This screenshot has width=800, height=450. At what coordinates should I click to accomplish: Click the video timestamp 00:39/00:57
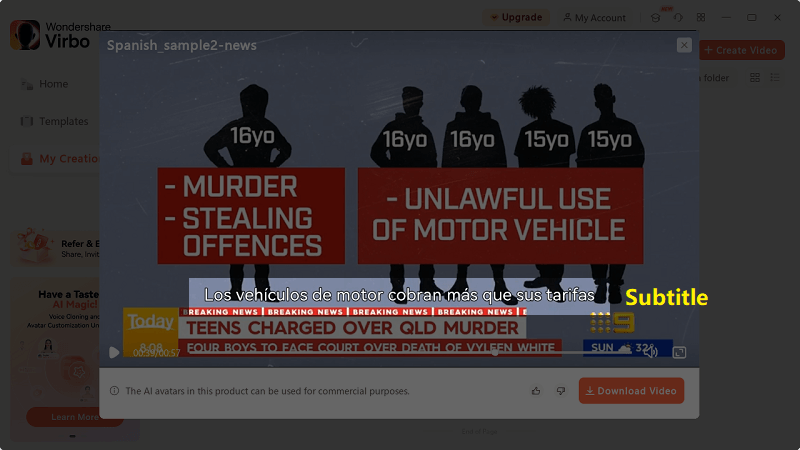[x=156, y=353]
